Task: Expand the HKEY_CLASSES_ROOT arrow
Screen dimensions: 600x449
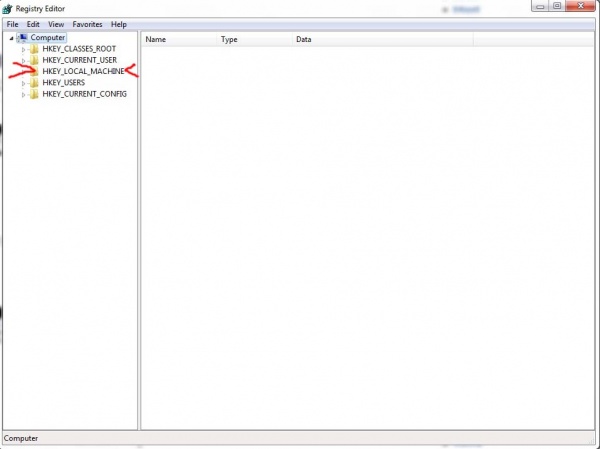Action: tap(23, 49)
